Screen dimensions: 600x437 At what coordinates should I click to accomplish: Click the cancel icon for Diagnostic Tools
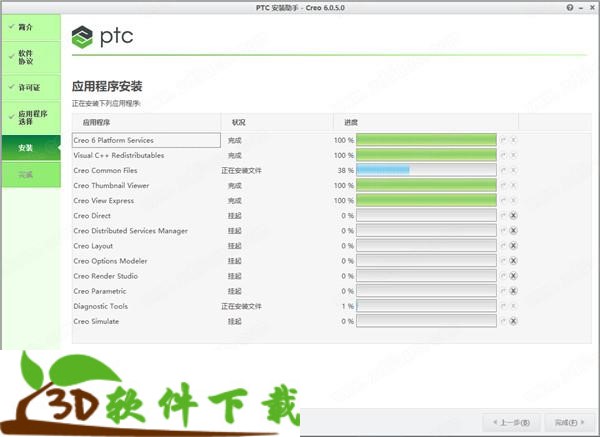(514, 306)
